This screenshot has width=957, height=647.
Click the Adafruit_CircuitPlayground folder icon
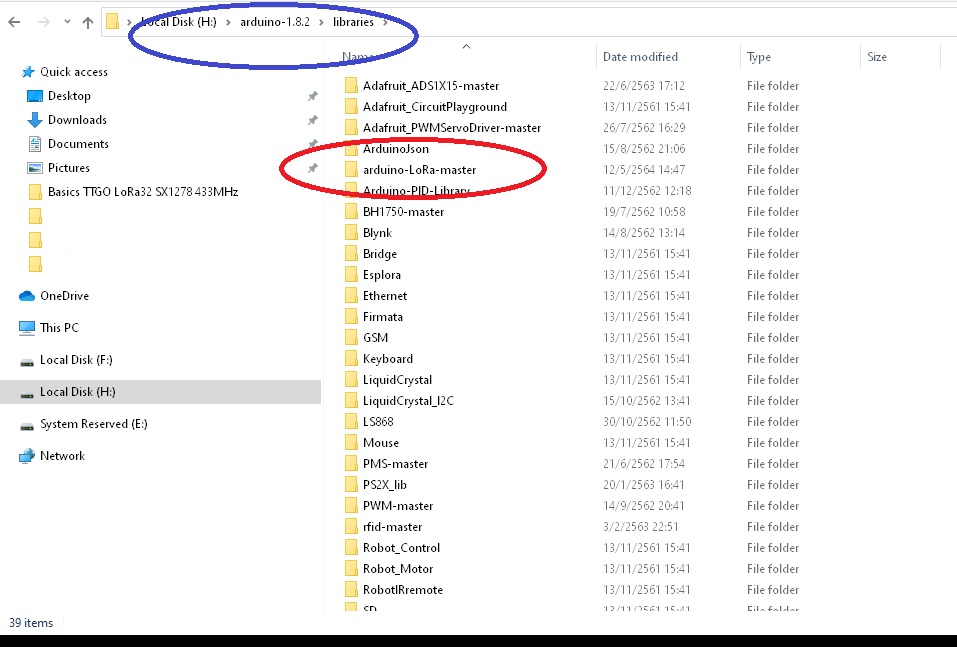(351, 107)
